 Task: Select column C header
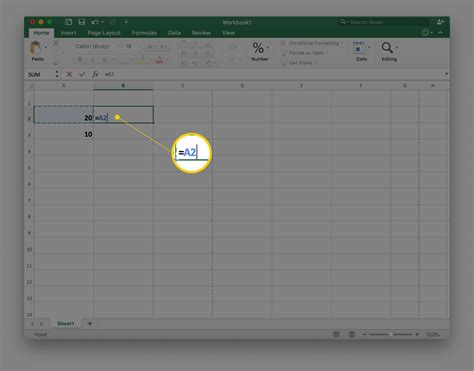pos(183,86)
